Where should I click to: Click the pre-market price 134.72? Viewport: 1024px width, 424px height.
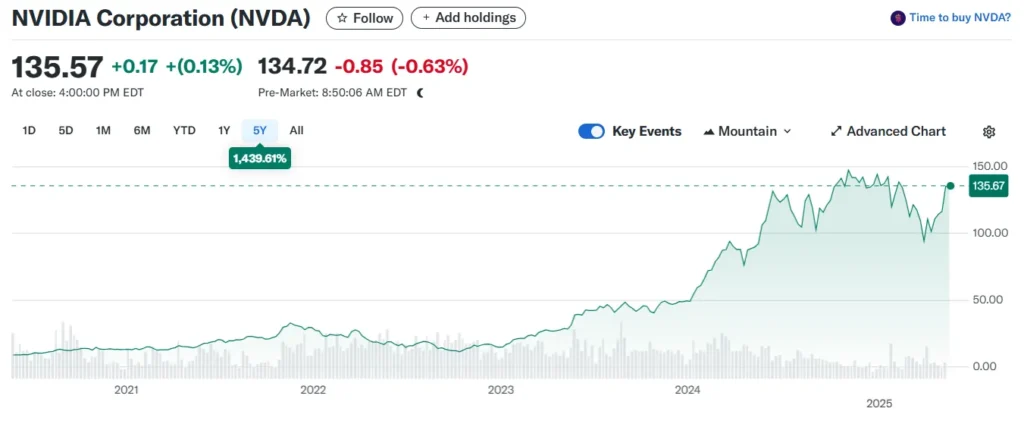pyautogui.click(x=292, y=66)
